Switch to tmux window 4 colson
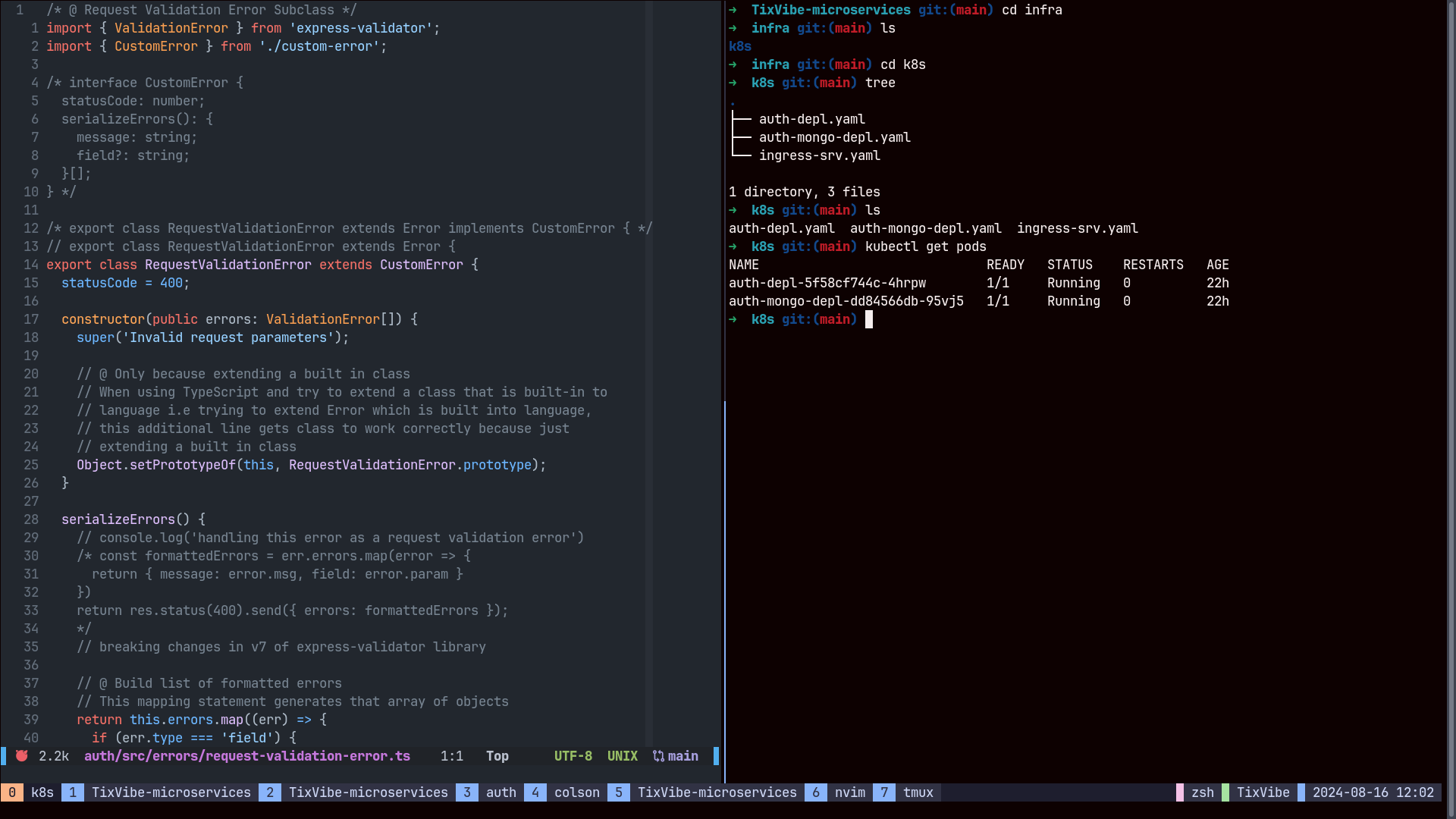Screen dimensions: 1456x819 (566, 792)
